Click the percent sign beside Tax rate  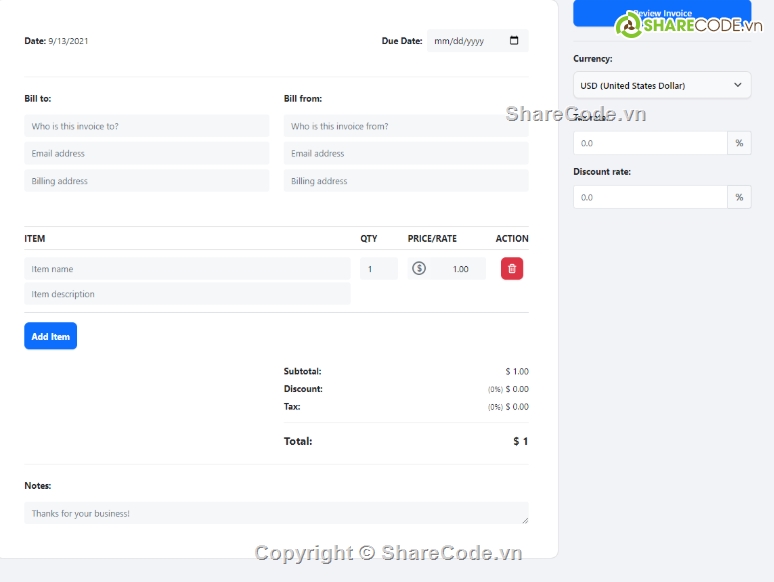(x=739, y=143)
